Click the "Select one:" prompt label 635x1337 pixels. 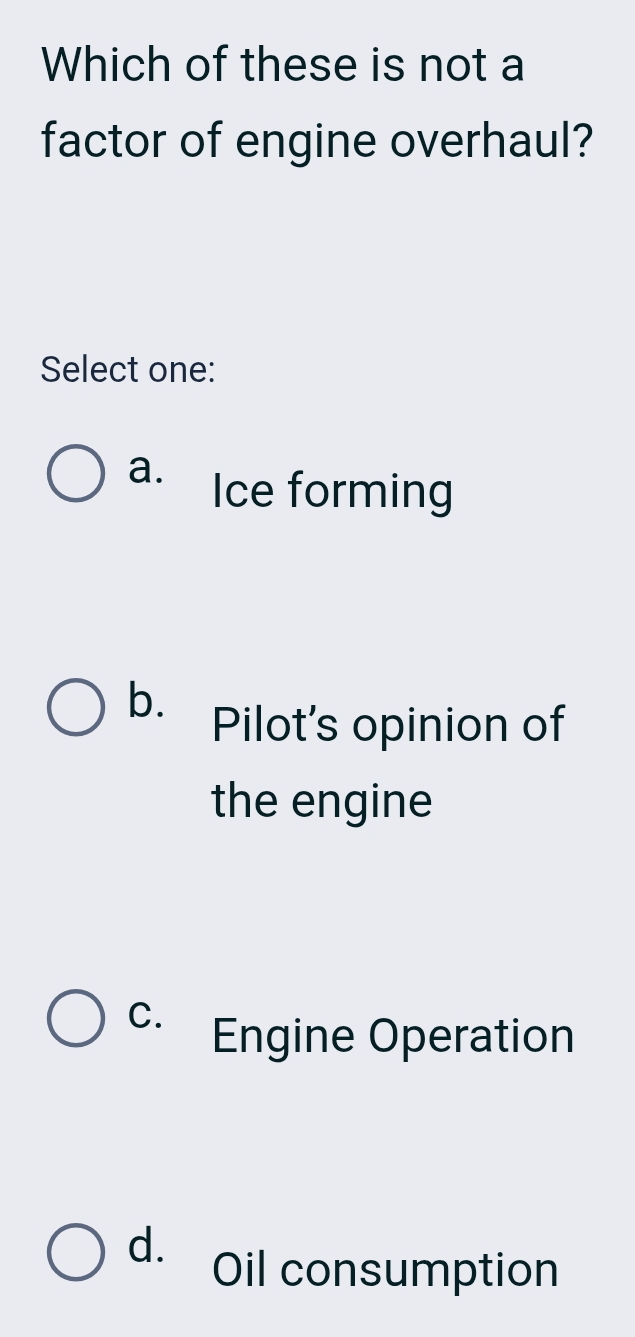(x=128, y=370)
